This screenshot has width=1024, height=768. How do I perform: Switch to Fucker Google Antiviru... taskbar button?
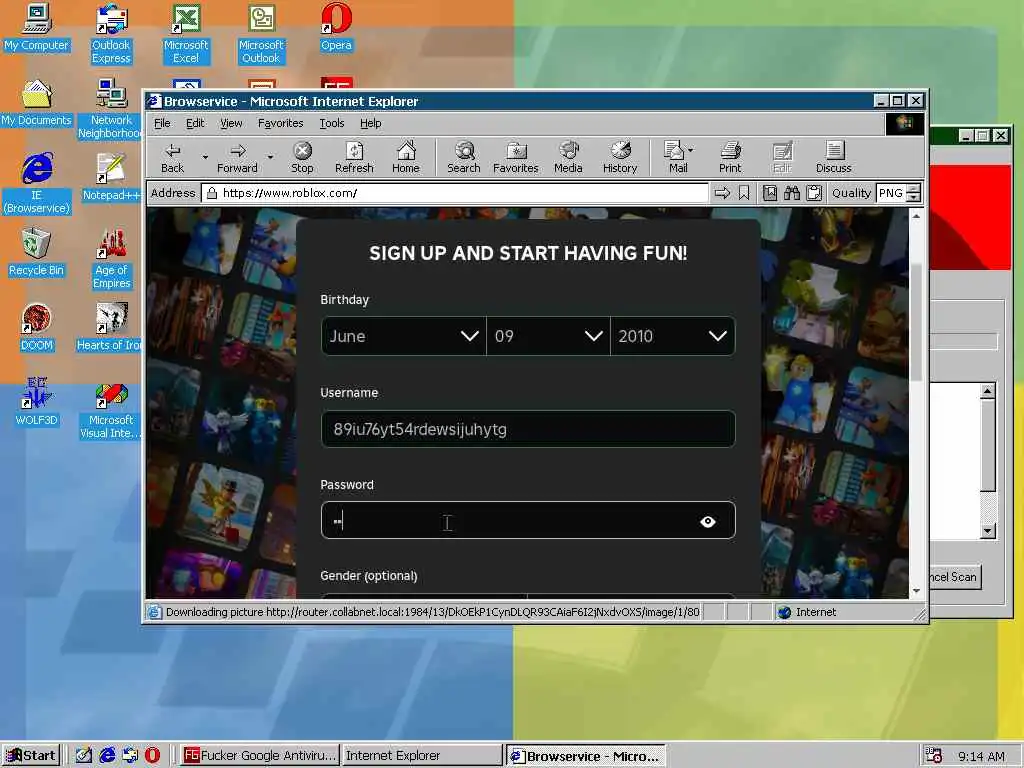point(260,756)
